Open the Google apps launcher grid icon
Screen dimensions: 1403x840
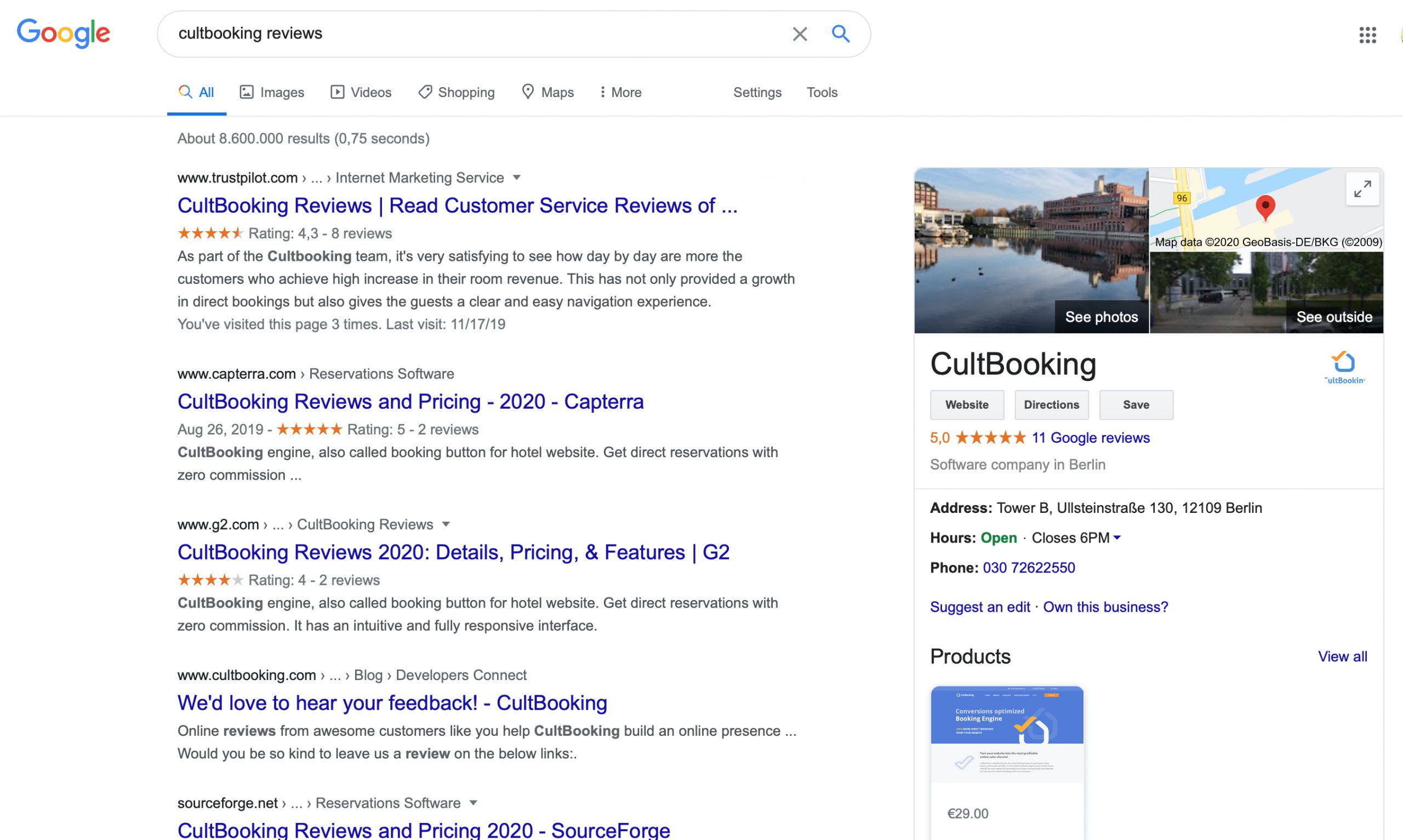pyautogui.click(x=1368, y=35)
